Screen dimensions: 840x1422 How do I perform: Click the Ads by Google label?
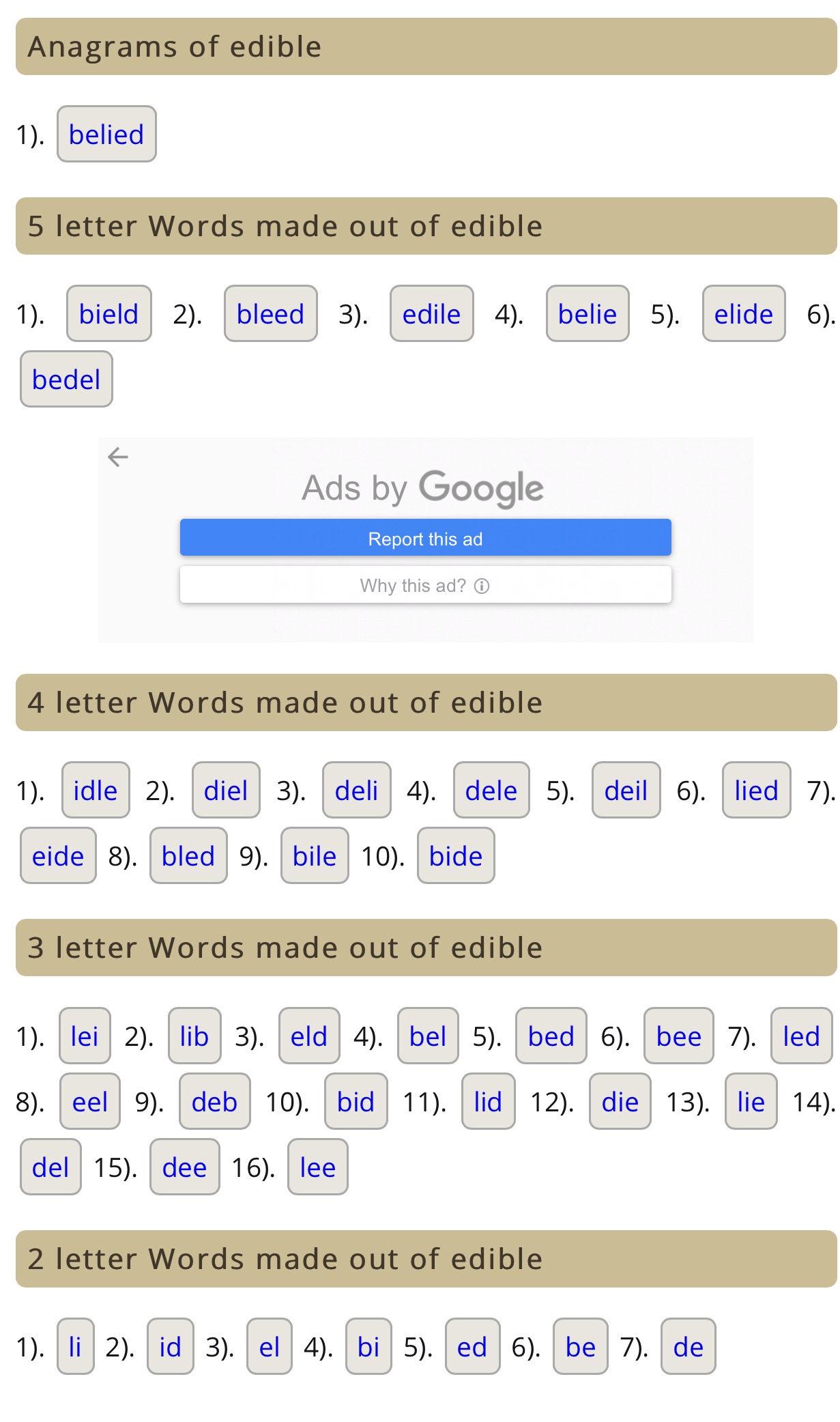(x=423, y=488)
